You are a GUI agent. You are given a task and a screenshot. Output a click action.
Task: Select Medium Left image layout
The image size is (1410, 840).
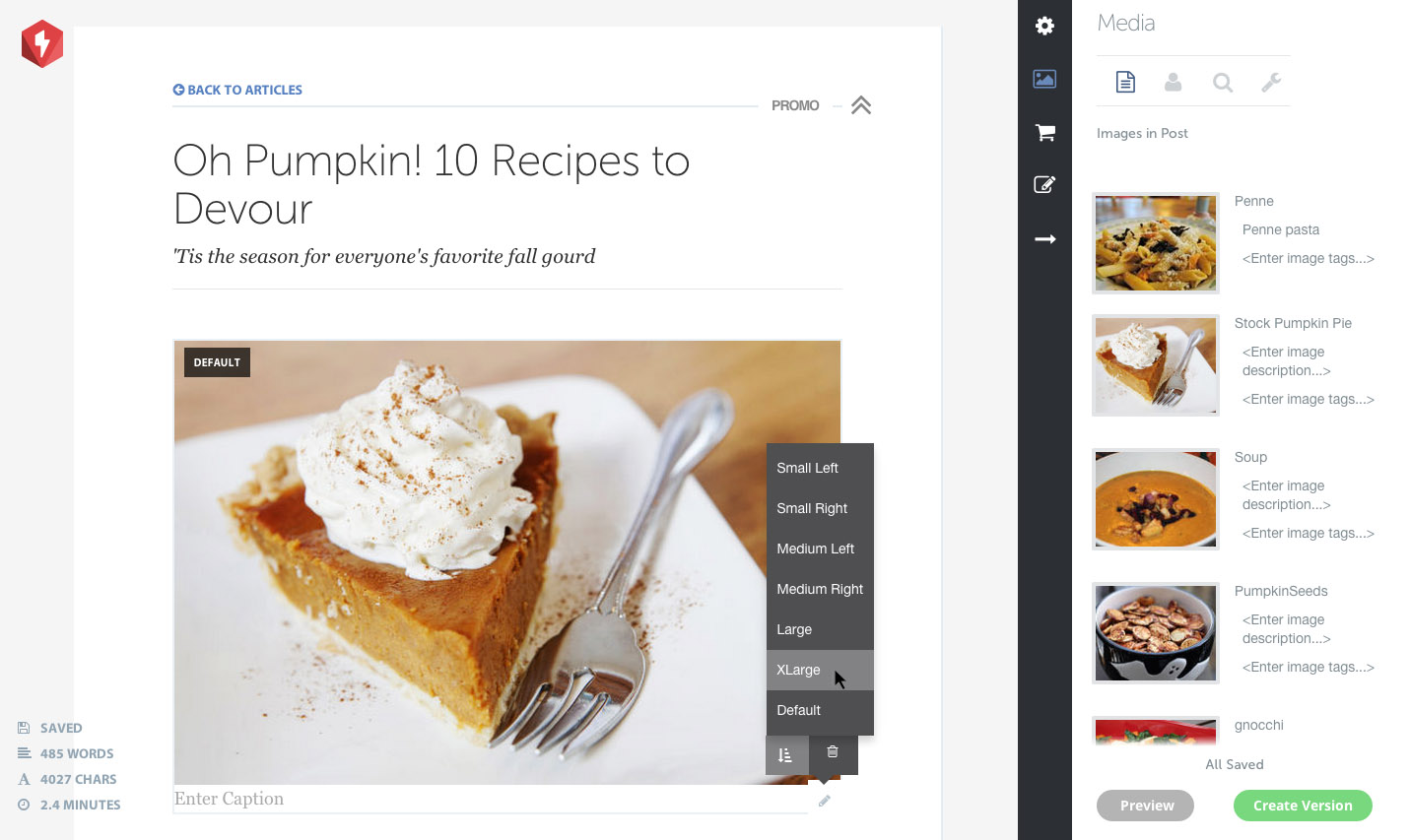(815, 549)
